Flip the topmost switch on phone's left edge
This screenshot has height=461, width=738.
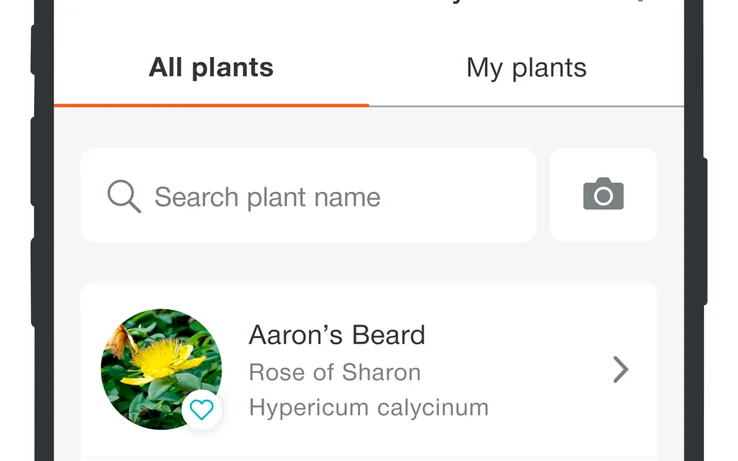coord(36,50)
